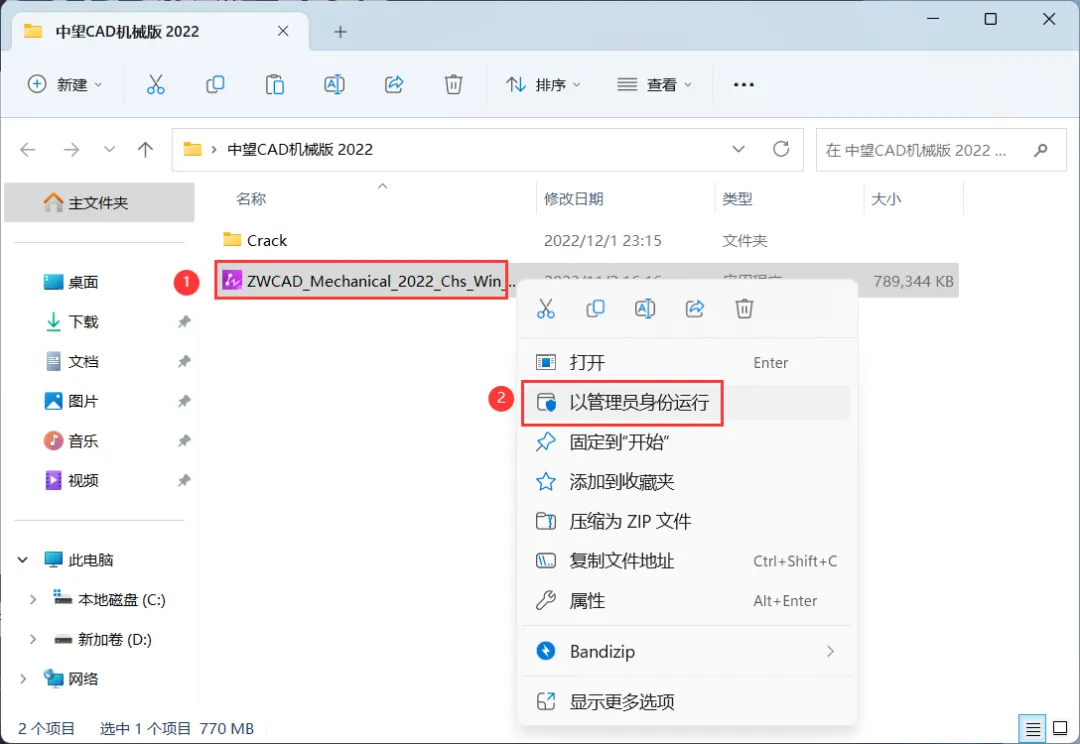Unpin the 音乐 folder pin icon
The width and height of the screenshot is (1080, 744).
coord(184,441)
